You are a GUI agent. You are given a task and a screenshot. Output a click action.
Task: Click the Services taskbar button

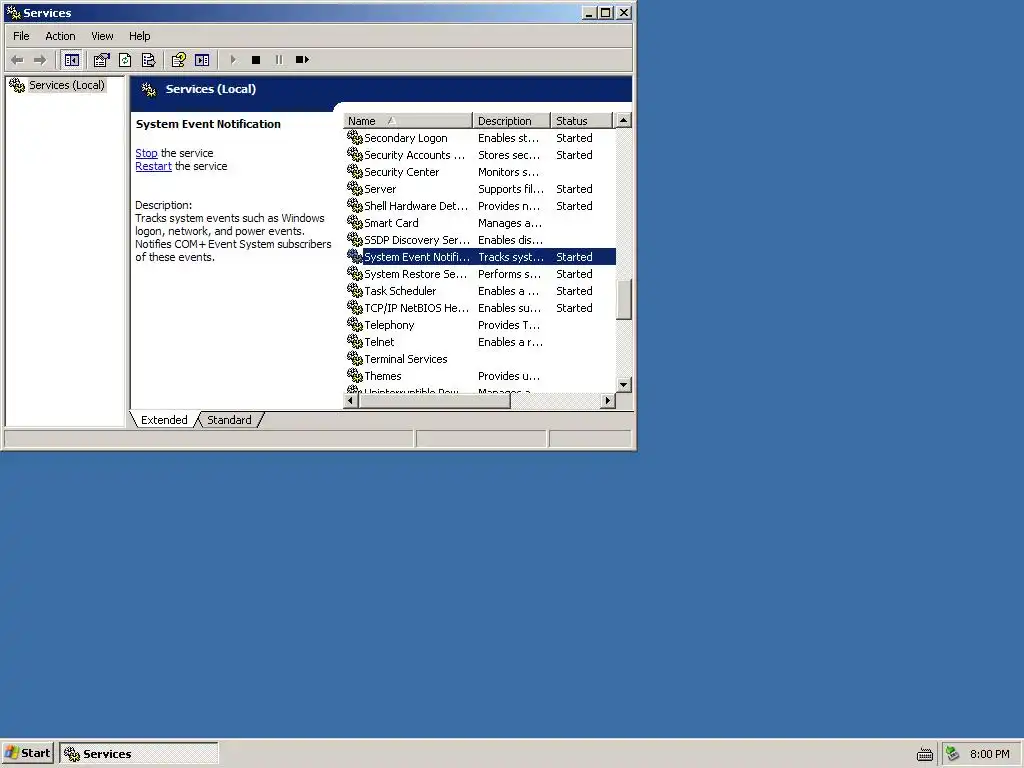tap(138, 754)
